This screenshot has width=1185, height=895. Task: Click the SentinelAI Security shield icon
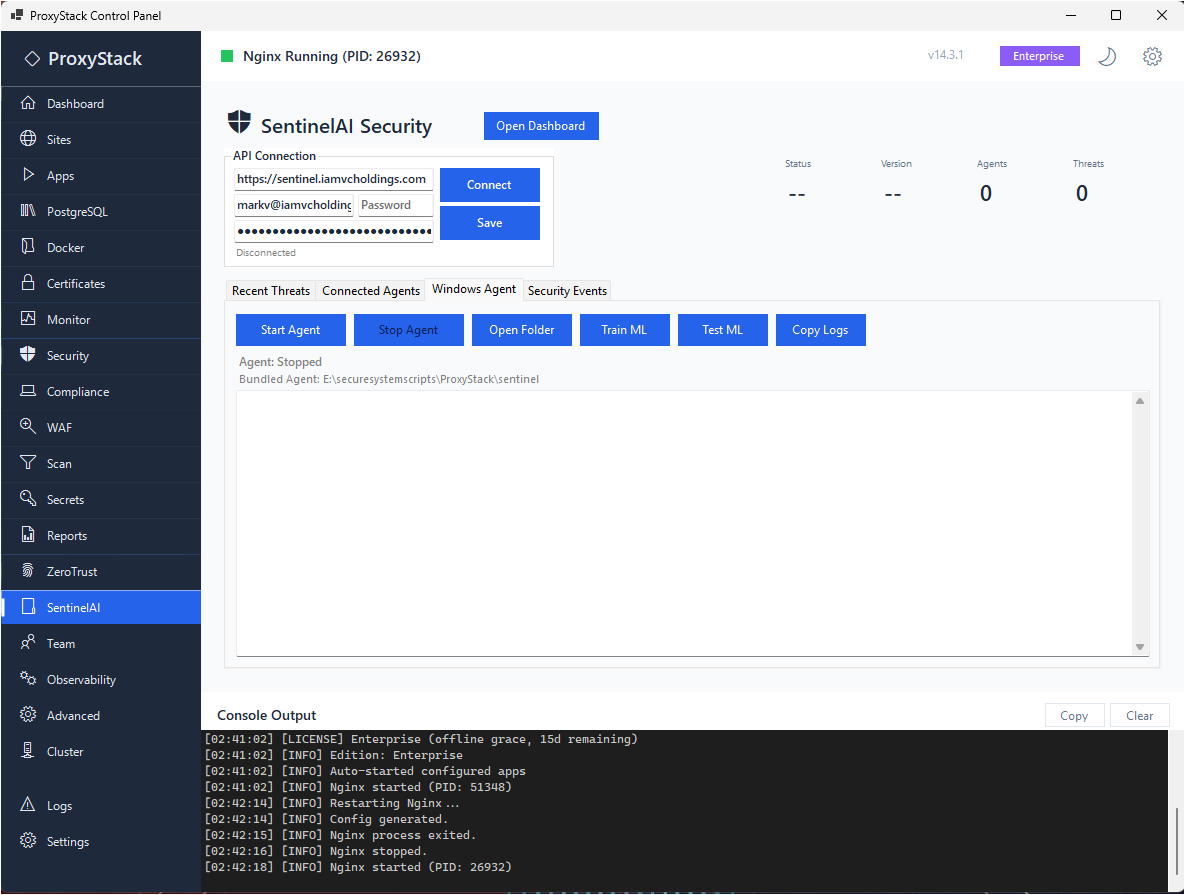(239, 122)
